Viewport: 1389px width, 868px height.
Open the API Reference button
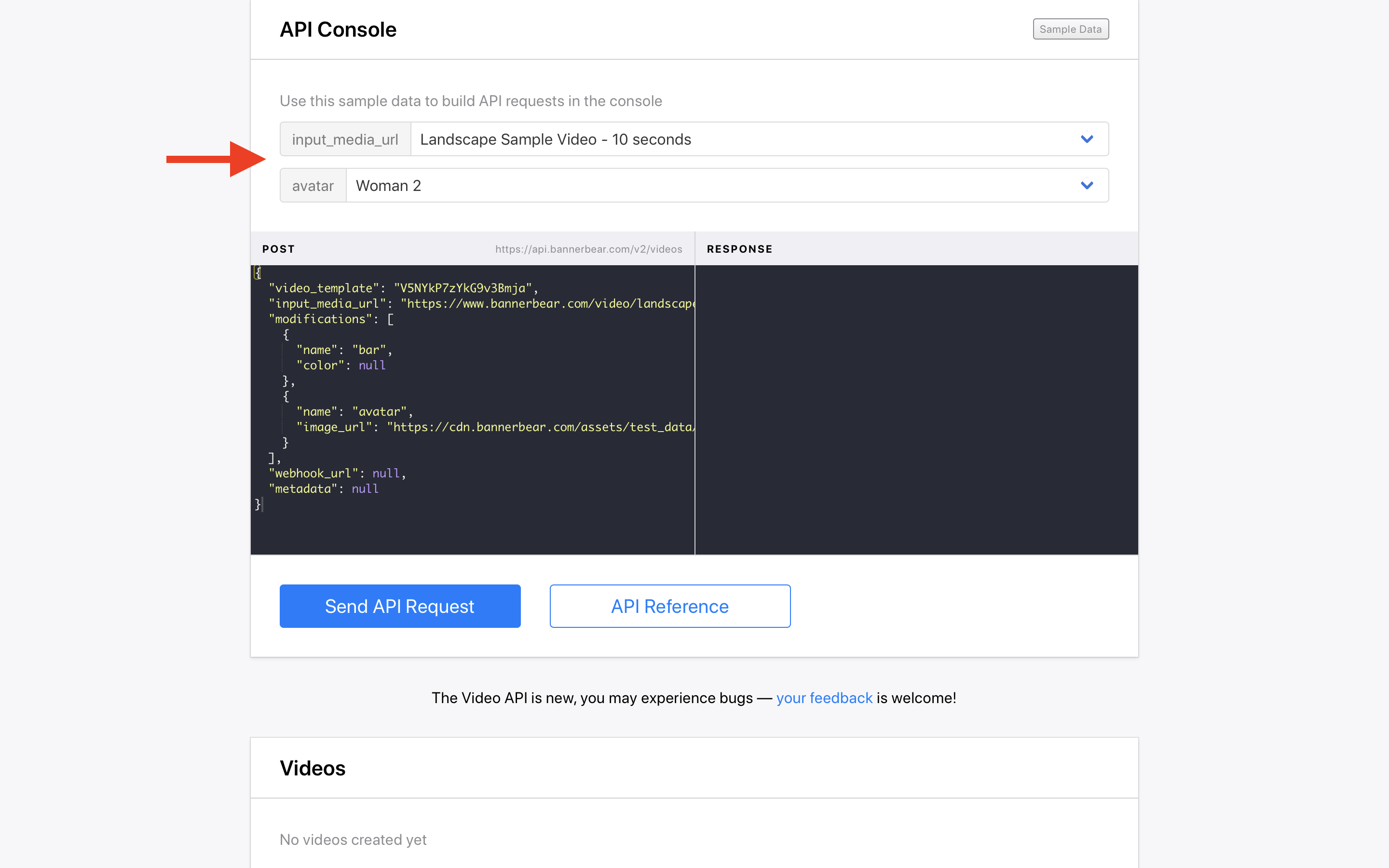[670, 606]
